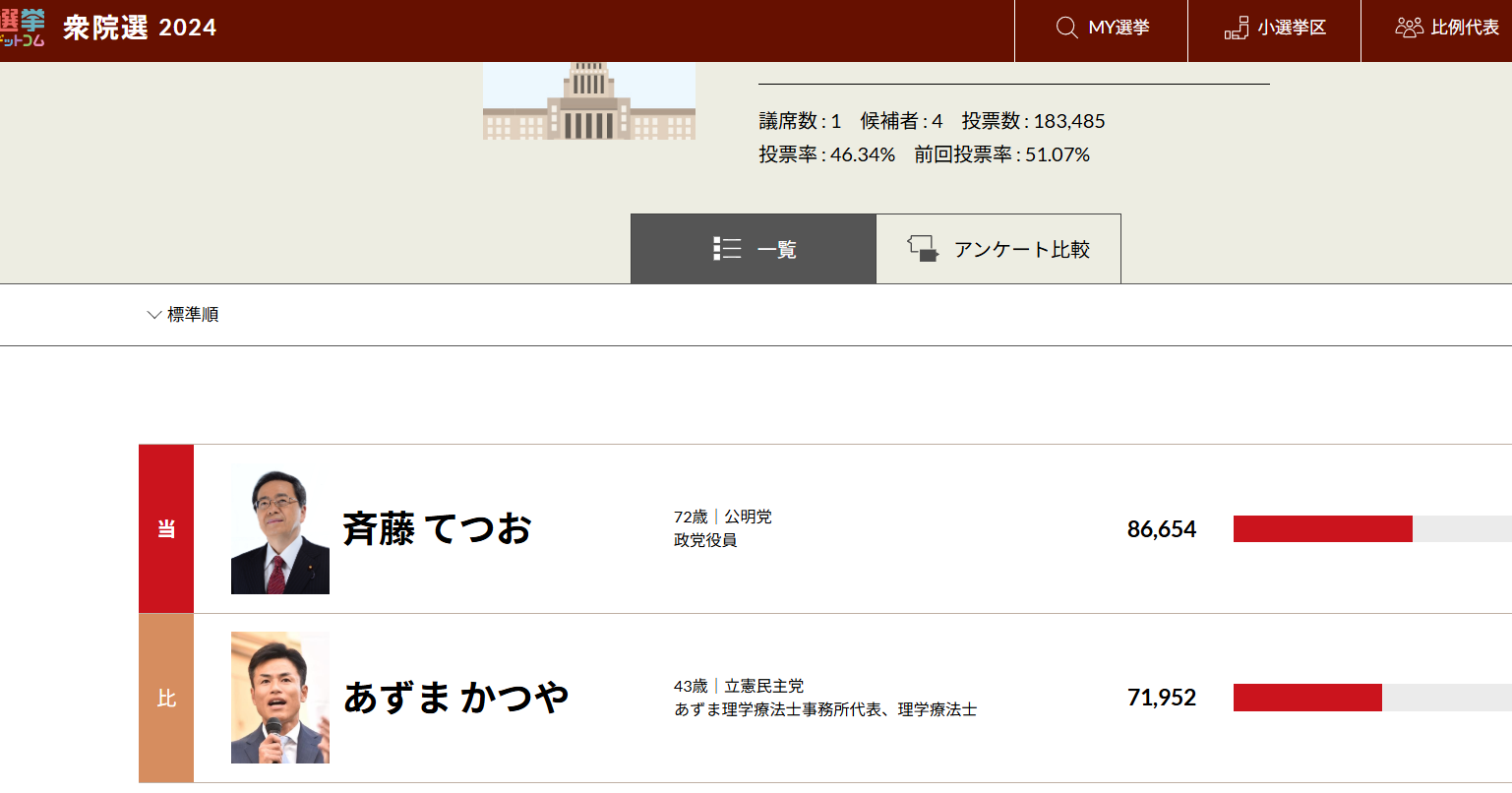
Task: Open candidate 斉藤 てつお name link
Action: click(437, 529)
